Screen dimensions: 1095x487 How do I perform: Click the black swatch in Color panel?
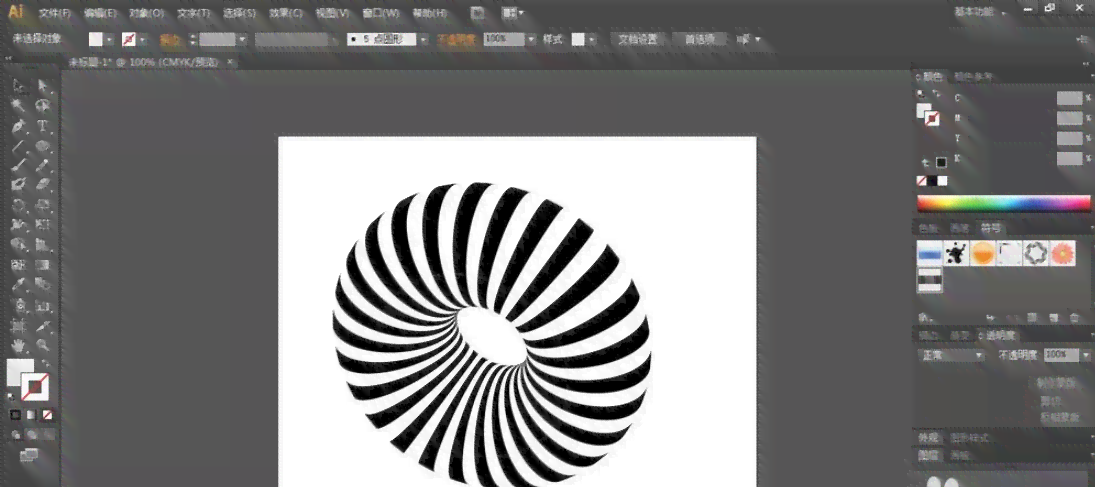tap(932, 181)
